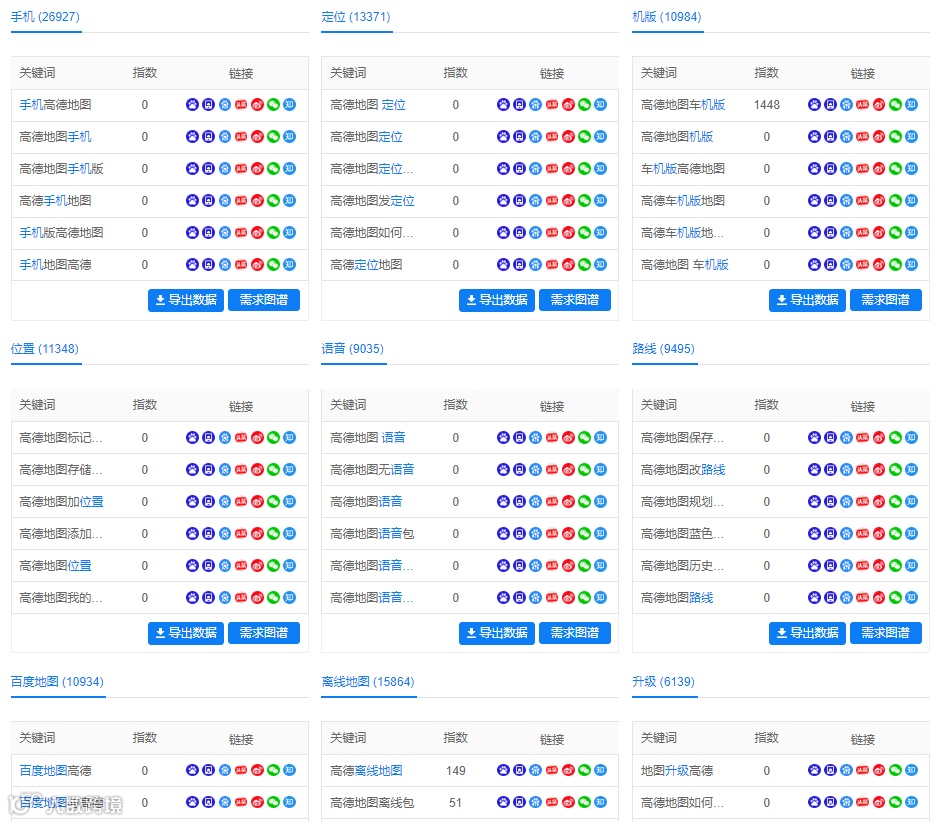This screenshot has width=942, height=822.
Task: Open the 升级 (6139) category heading
Action: [x=663, y=681]
